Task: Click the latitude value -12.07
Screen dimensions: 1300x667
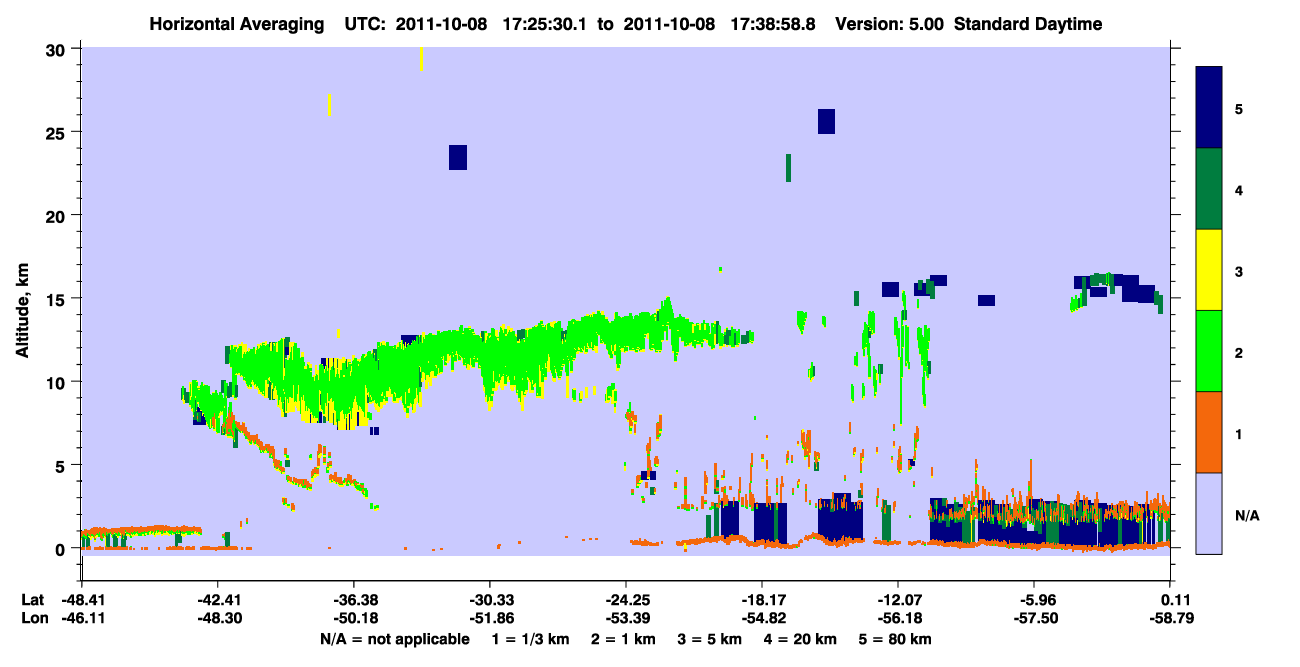Action: pos(898,601)
